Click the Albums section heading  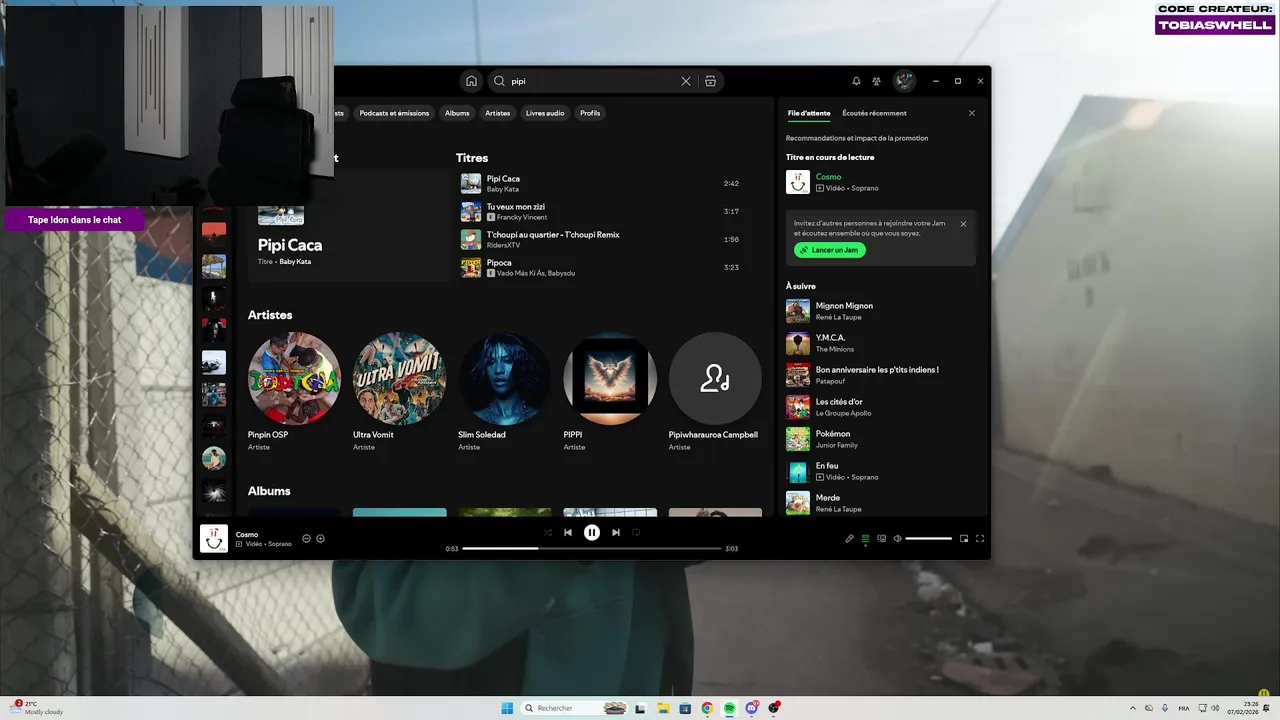(x=269, y=491)
